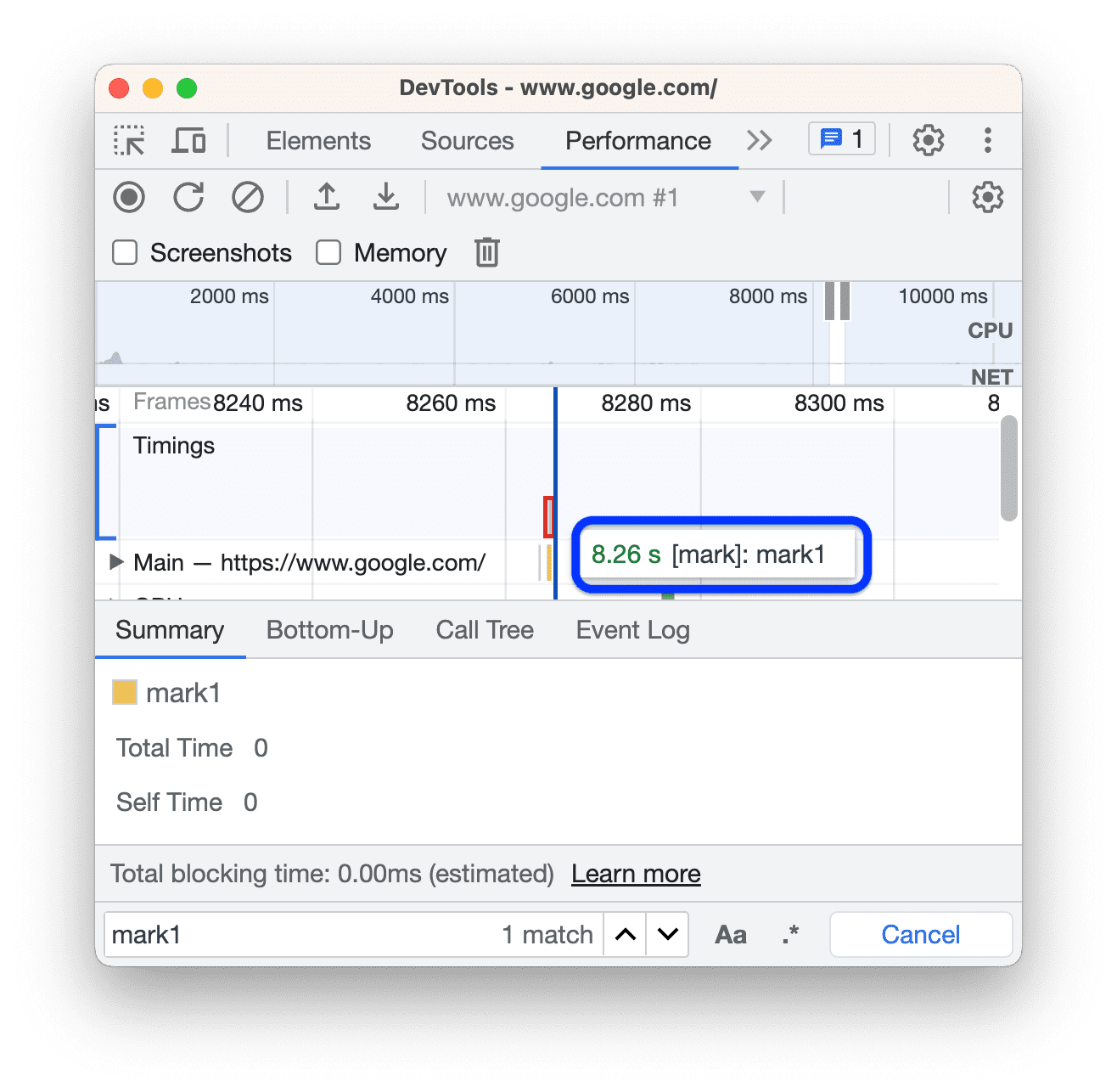1117x1092 pixels.
Task: Delete the recording using the trash icon
Action: click(x=486, y=252)
